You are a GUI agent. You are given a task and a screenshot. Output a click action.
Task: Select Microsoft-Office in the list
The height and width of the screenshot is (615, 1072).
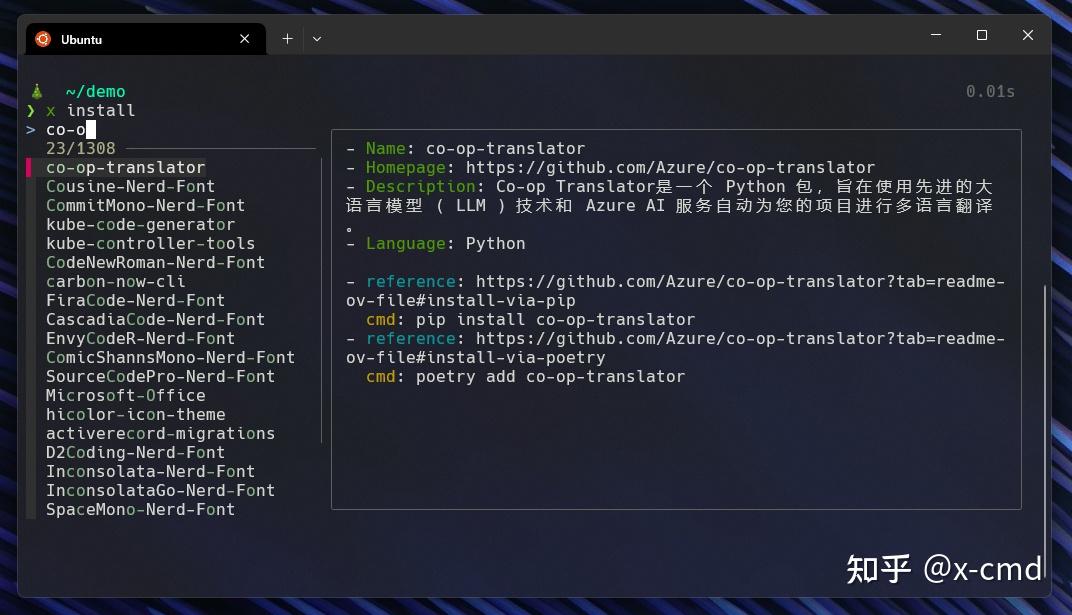tap(125, 396)
